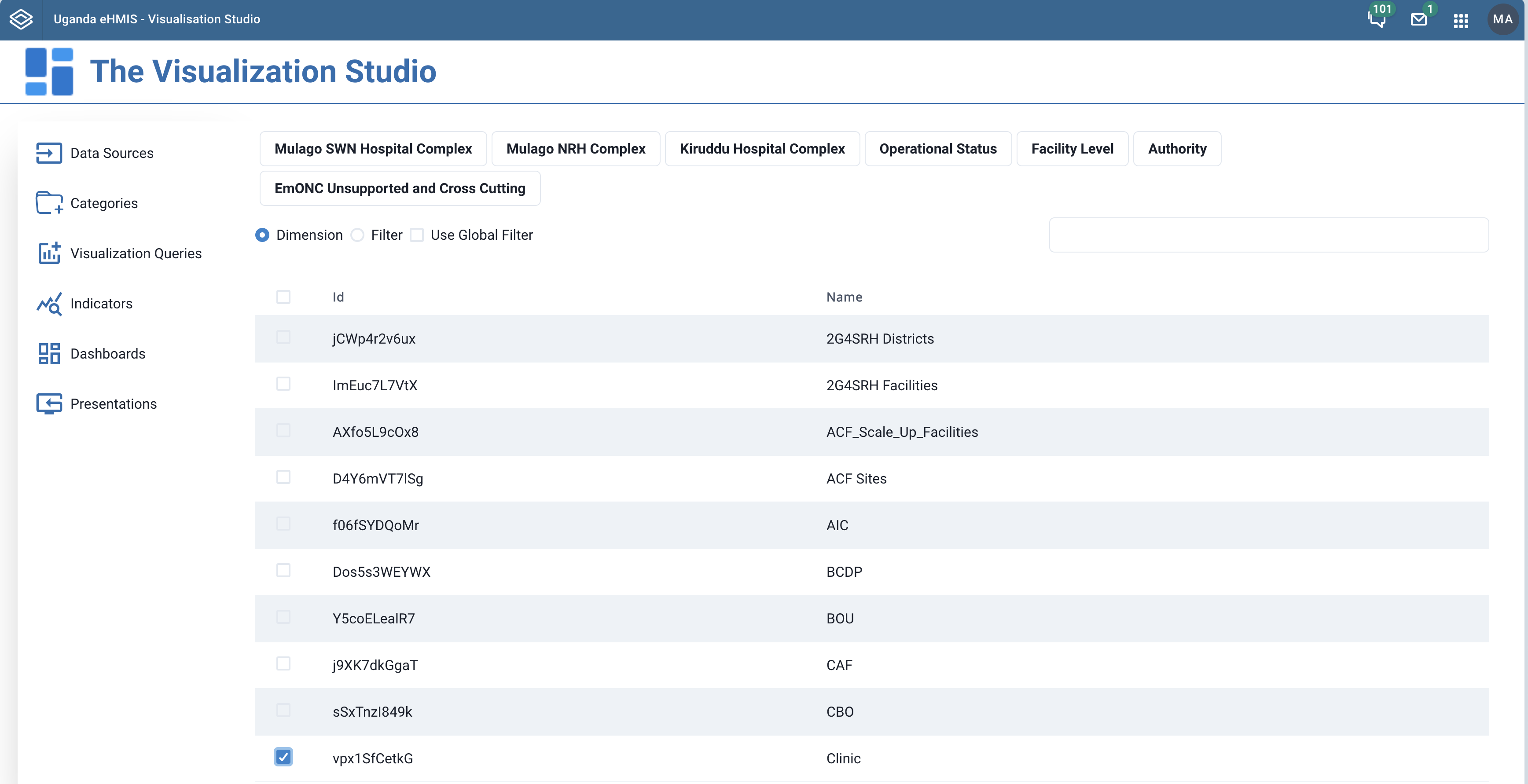
Task: Select Mulago SWN Hospital Complex tab
Action: tap(373, 149)
